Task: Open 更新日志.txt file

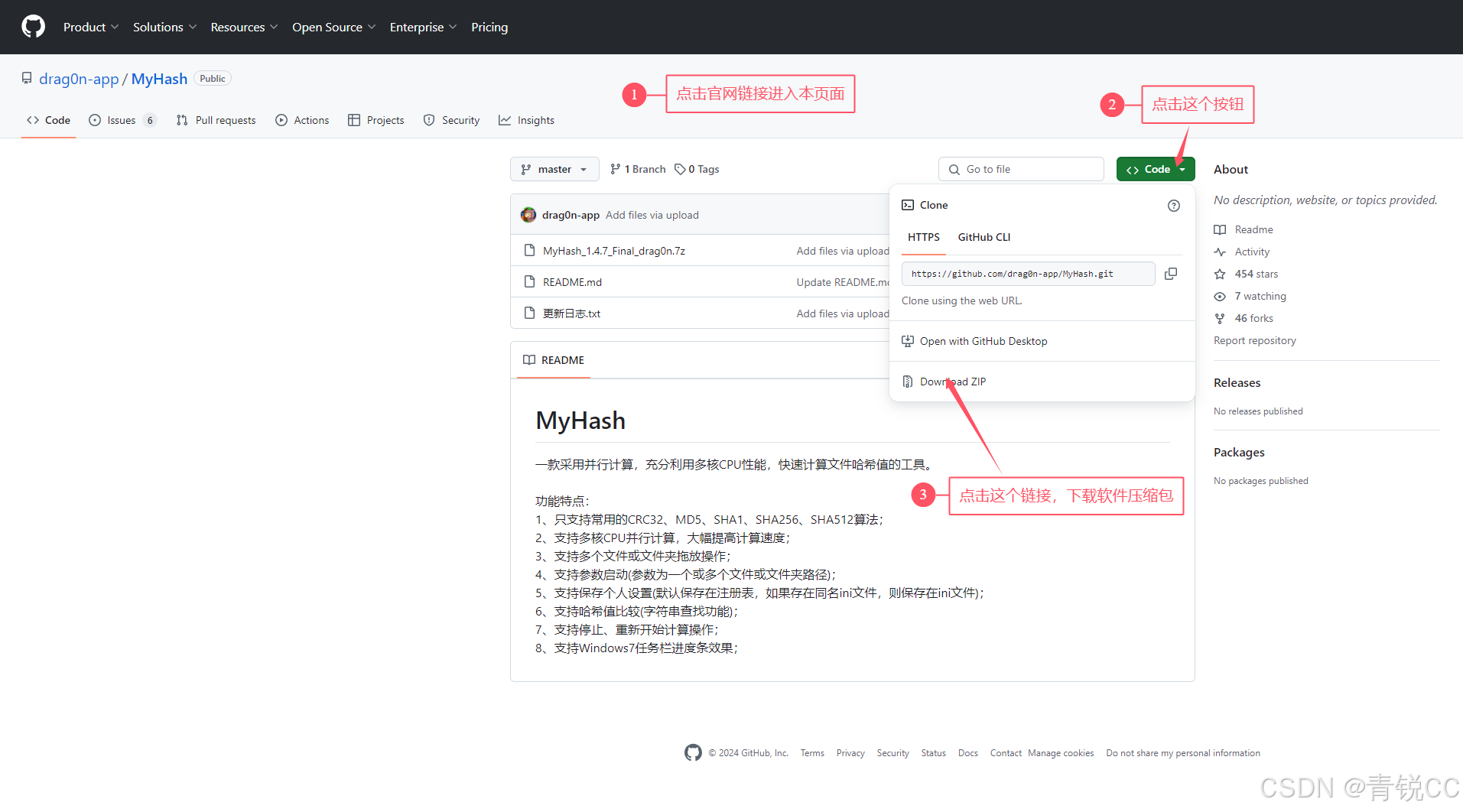Action: coord(571,313)
